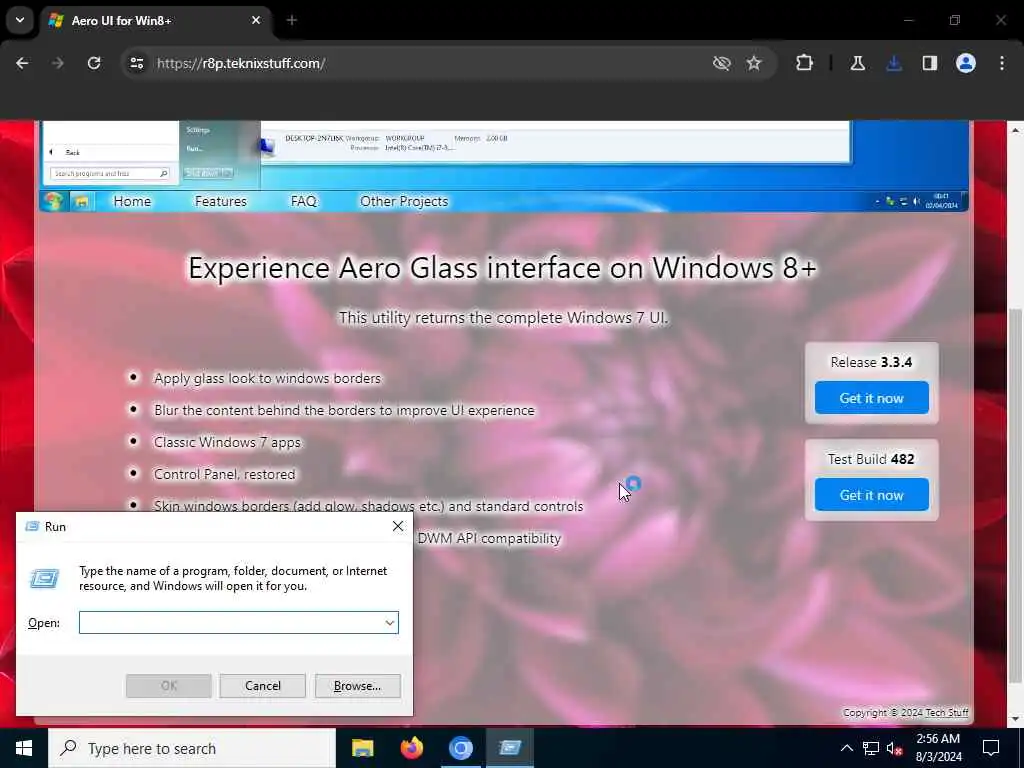The width and height of the screenshot is (1024, 768).
Task: Open Firefox from the taskbar
Action: pyautogui.click(x=411, y=748)
